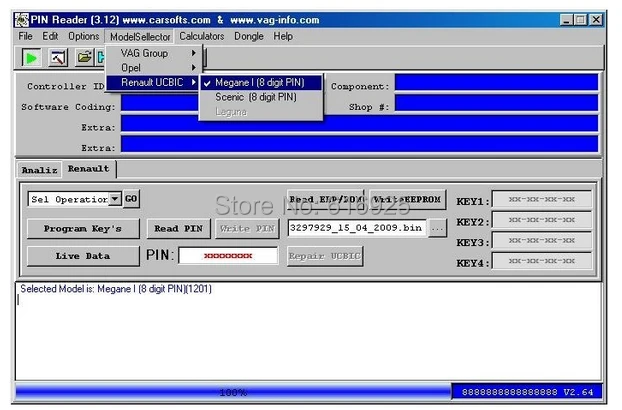Click the Read EEPROM button
The image size is (622, 410).
pos(326,199)
